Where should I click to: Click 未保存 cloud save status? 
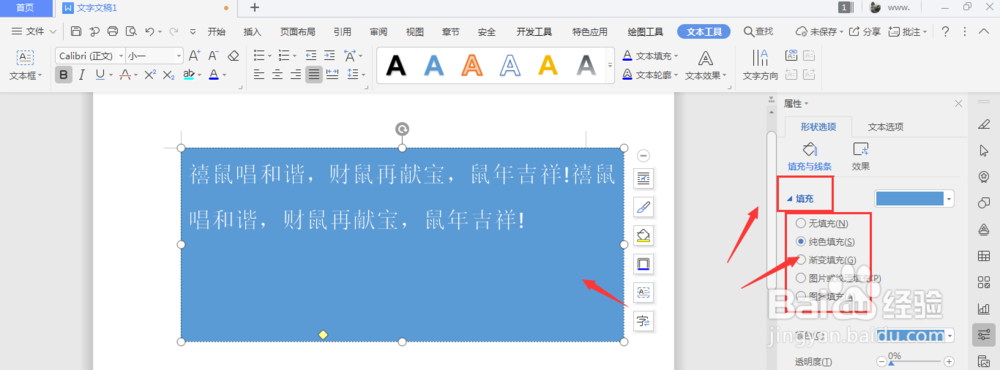tap(820, 31)
